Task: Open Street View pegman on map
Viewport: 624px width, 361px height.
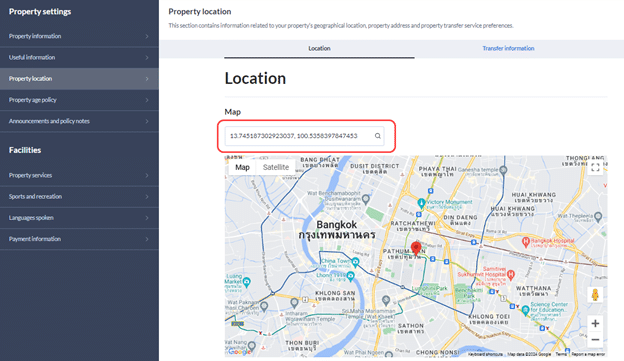Action: [595, 295]
